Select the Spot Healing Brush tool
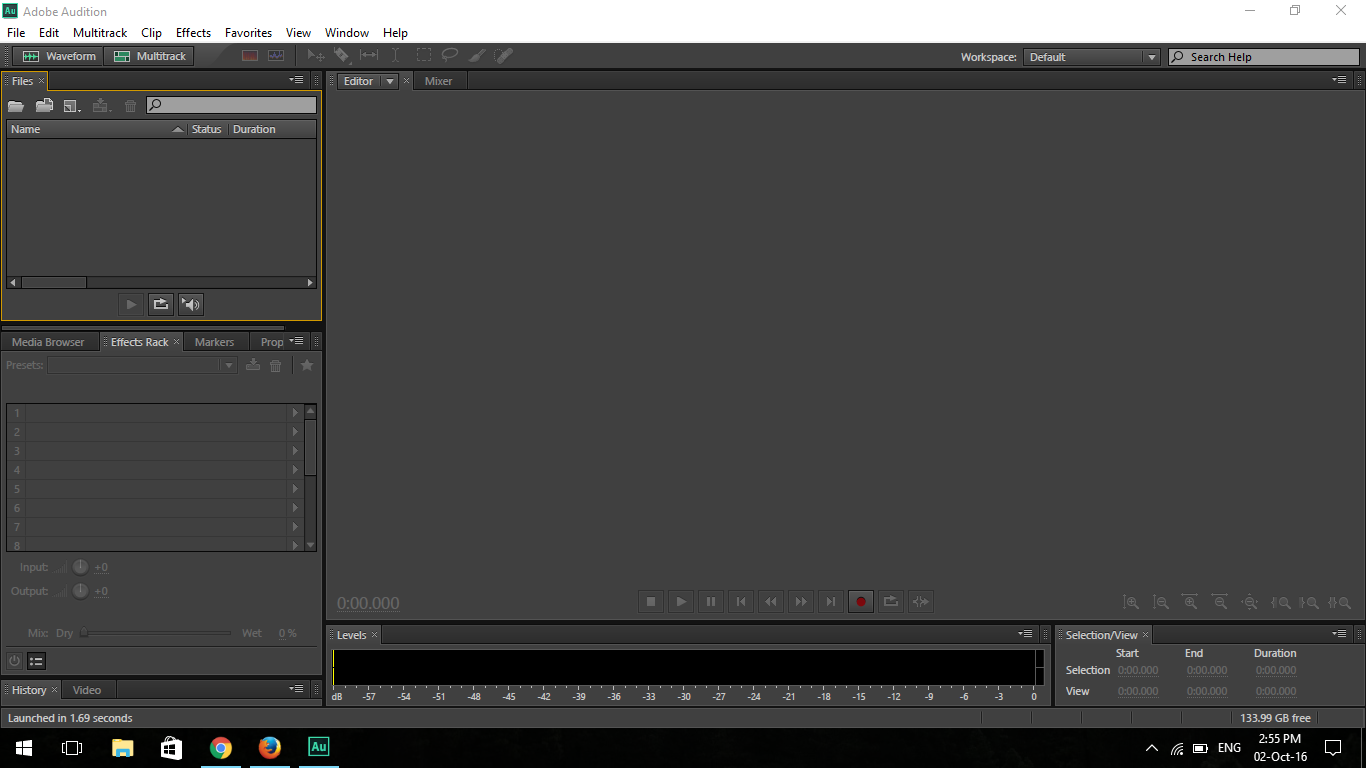The image size is (1366, 768). pyautogui.click(x=504, y=56)
